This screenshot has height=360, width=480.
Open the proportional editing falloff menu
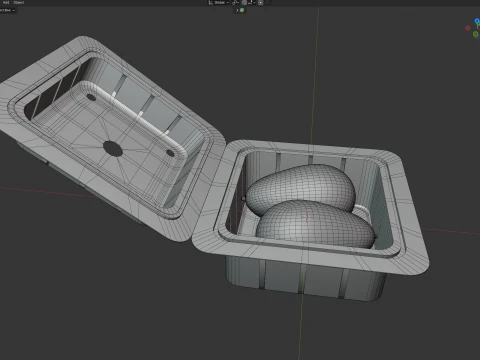tap(268, 2)
